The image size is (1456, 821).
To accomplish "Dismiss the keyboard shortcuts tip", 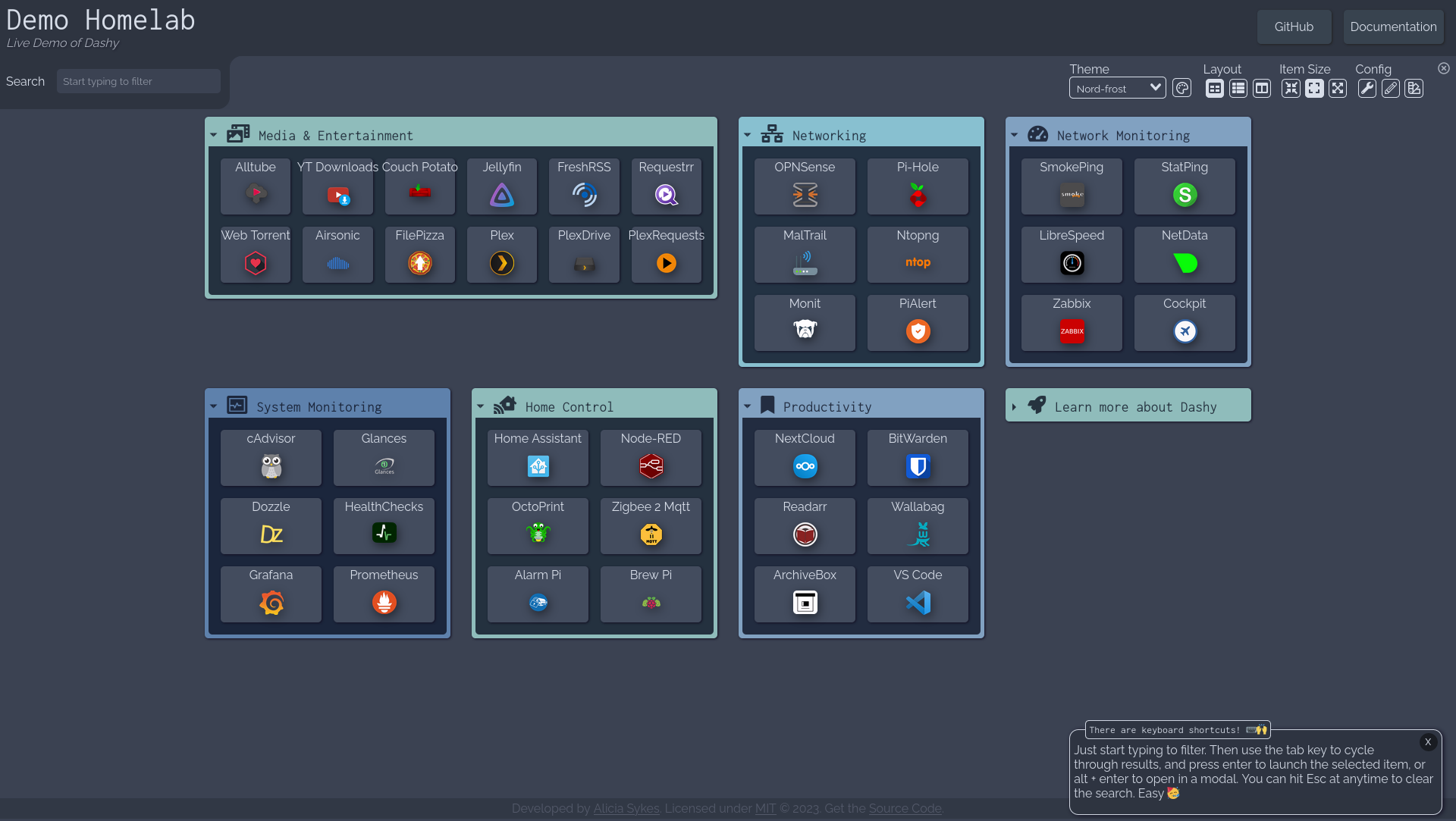I will click(1428, 742).
